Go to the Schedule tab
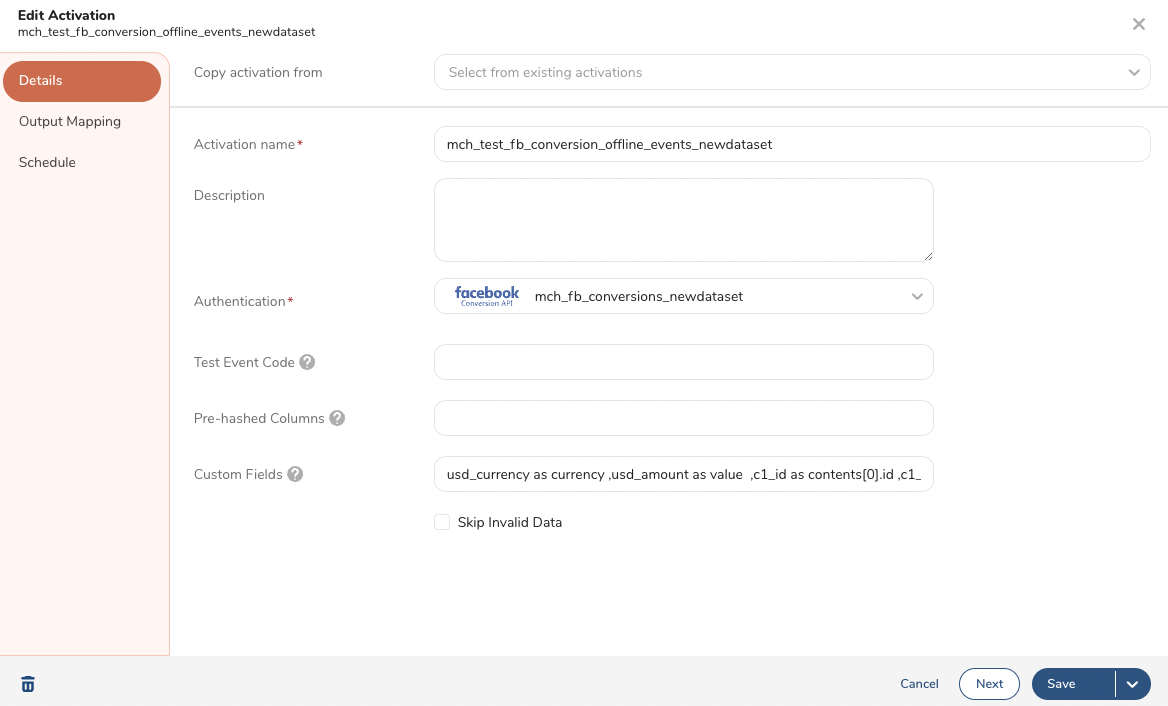Screen dimensions: 1168x706 [47, 162]
